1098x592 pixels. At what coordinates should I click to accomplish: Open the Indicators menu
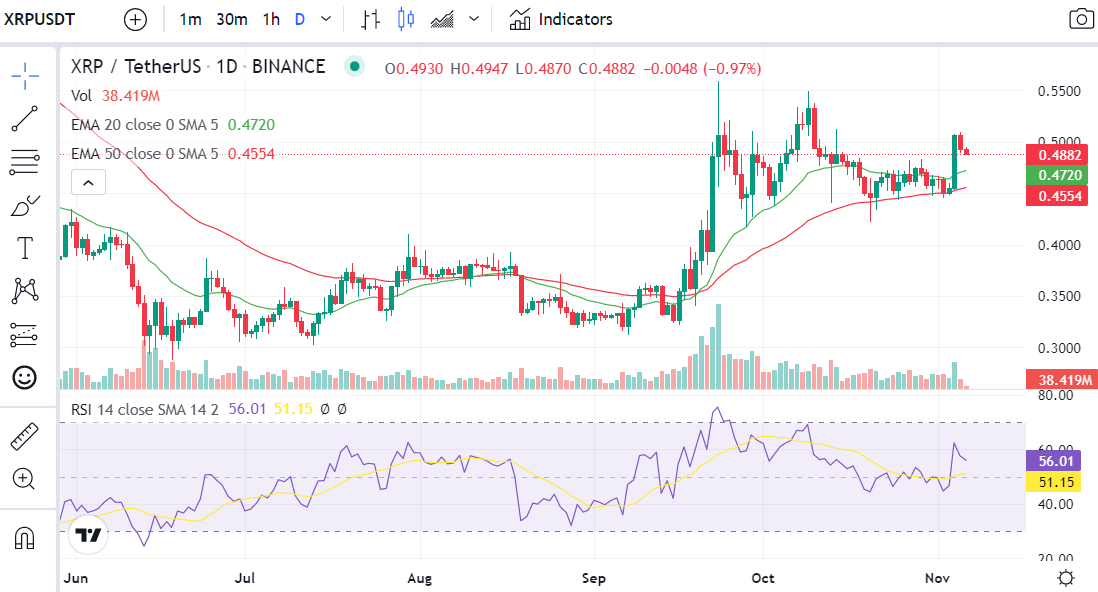pyautogui.click(x=560, y=20)
